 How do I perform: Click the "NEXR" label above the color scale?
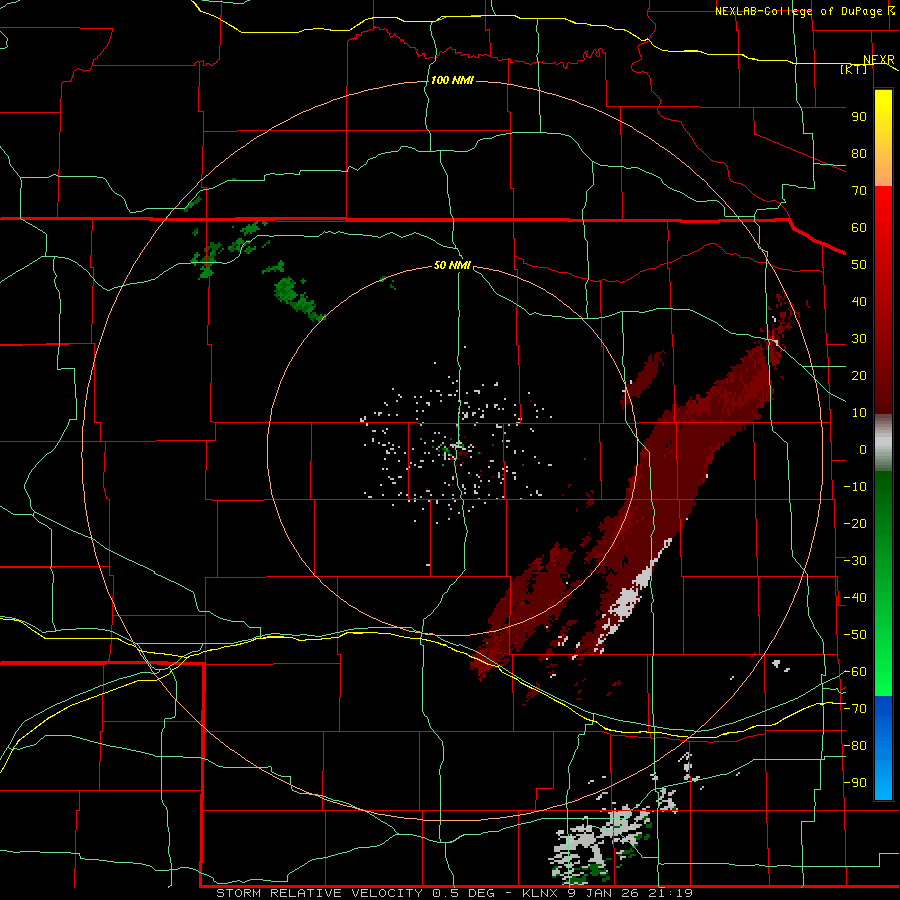click(x=879, y=60)
